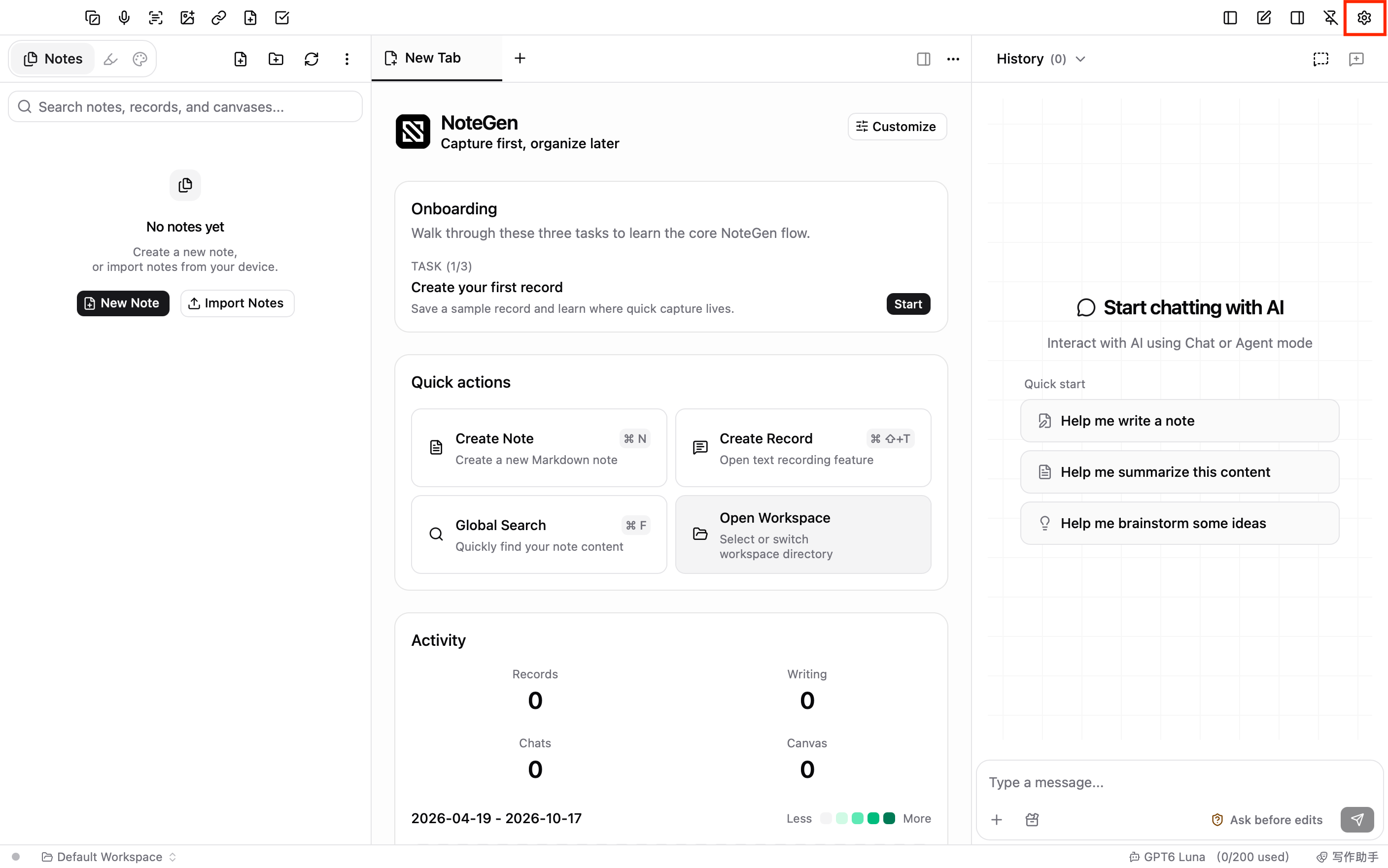Switch to the Notes tab
Viewport: 1388px width, 868px height.
pos(53,59)
